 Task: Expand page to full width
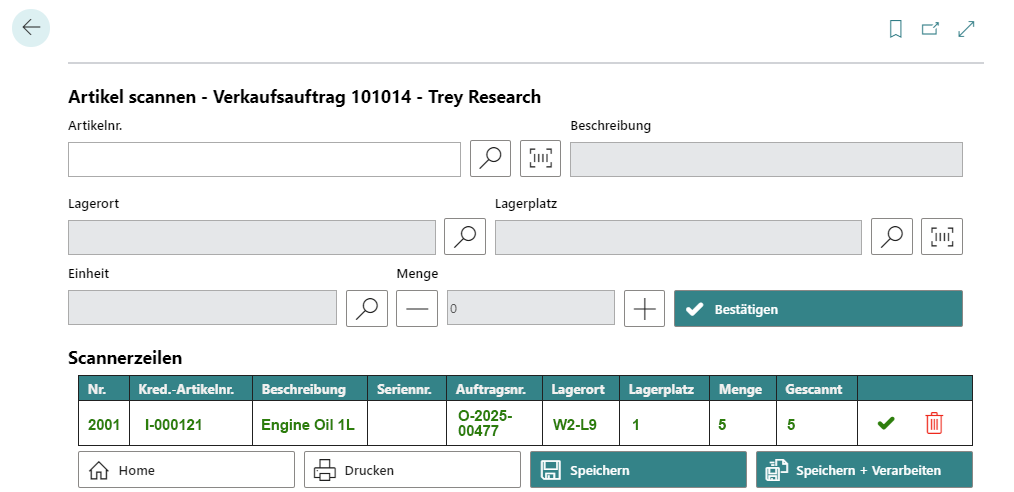click(966, 29)
